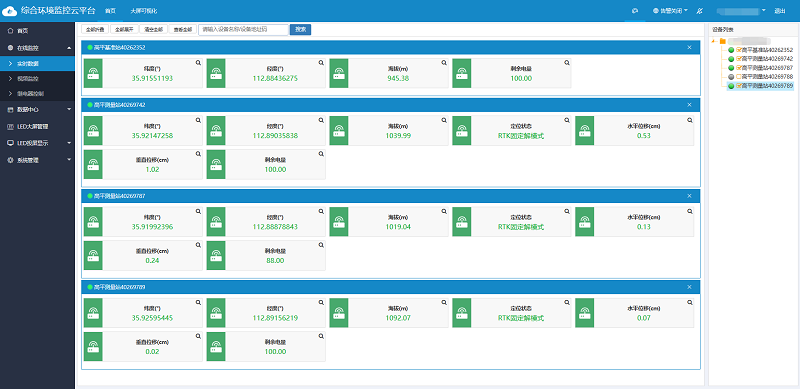Open magnifier on longitude card 112.88436275
The height and width of the screenshot is (389, 800).
click(x=321, y=62)
